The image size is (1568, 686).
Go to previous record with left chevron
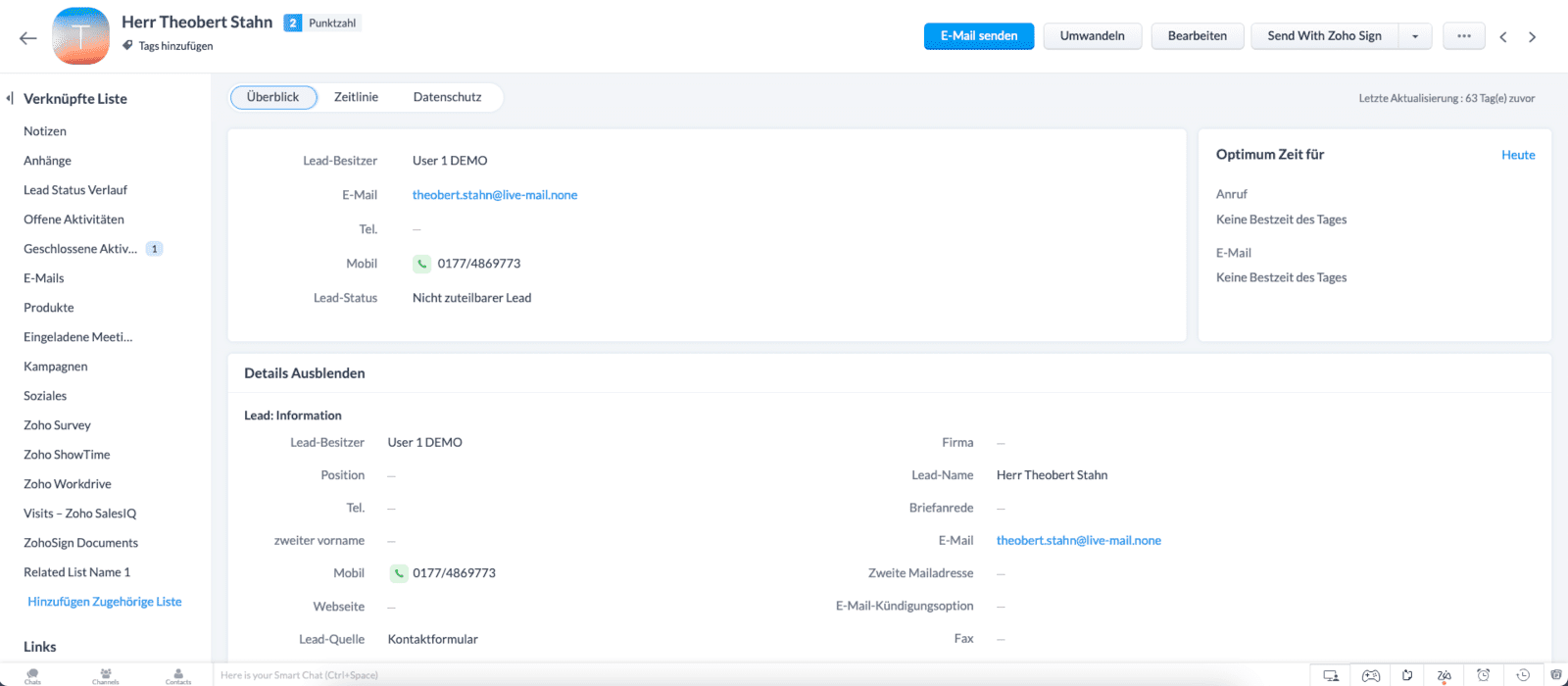pyautogui.click(x=1503, y=37)
